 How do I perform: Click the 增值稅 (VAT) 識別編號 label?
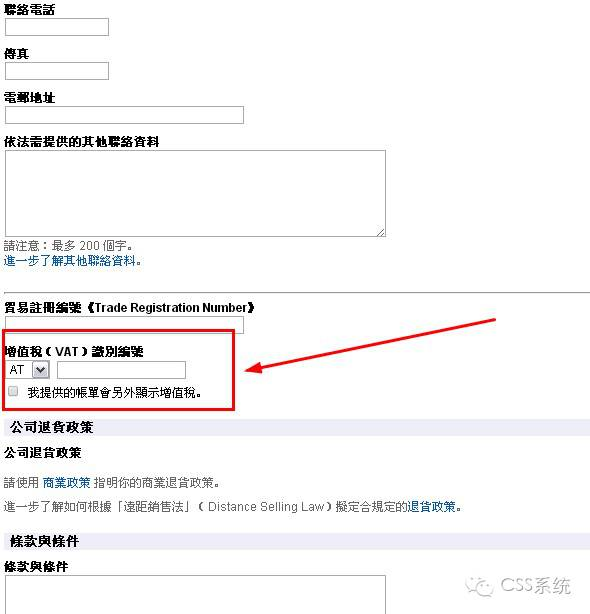tap(74, 352)
